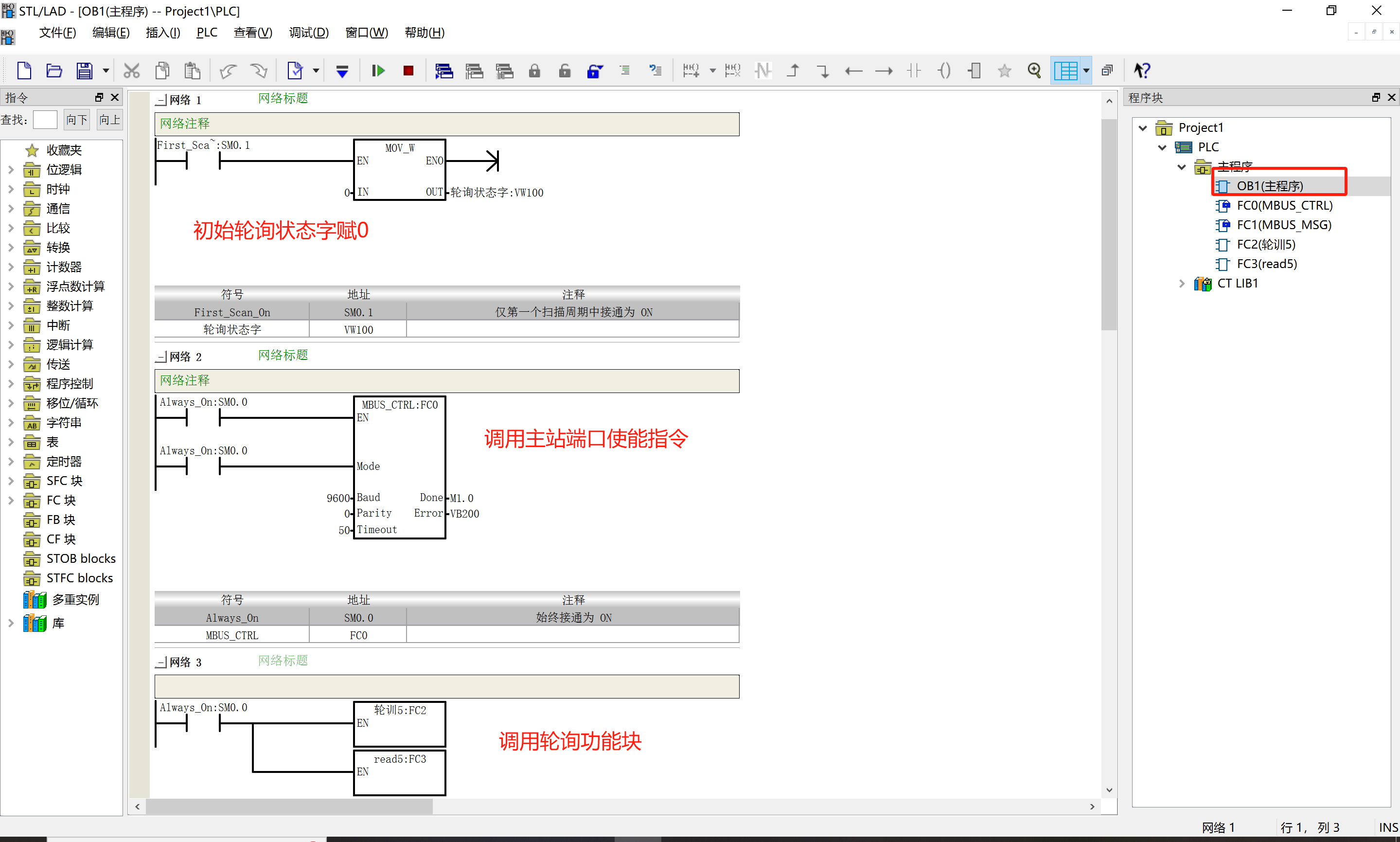Collapse network 1 with its minus box
Image resolution: width=1400 pixels, height=842 pixels.
[x=161, y=100]
